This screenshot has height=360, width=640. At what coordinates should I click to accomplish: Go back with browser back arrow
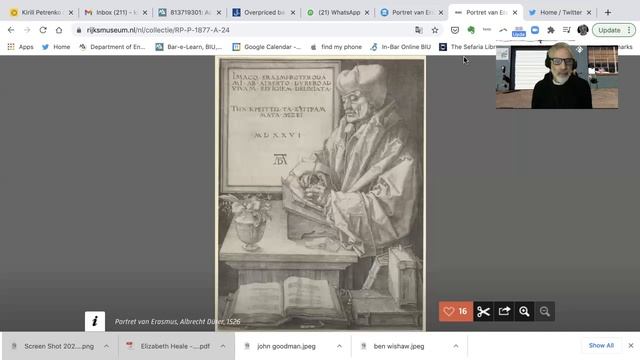[11, 30]
